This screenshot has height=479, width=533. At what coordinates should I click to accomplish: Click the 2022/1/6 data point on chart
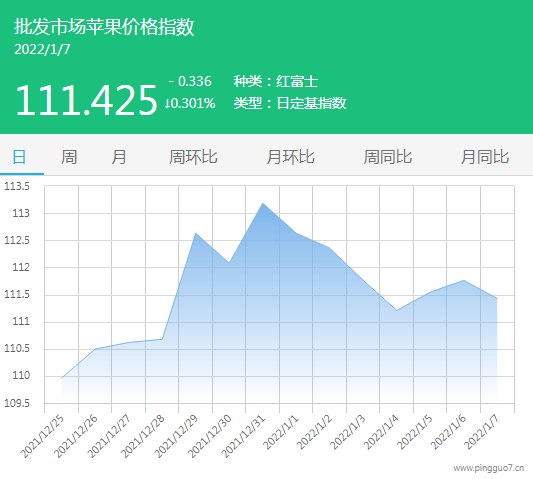pyautogui.click(x=464, y=280)
